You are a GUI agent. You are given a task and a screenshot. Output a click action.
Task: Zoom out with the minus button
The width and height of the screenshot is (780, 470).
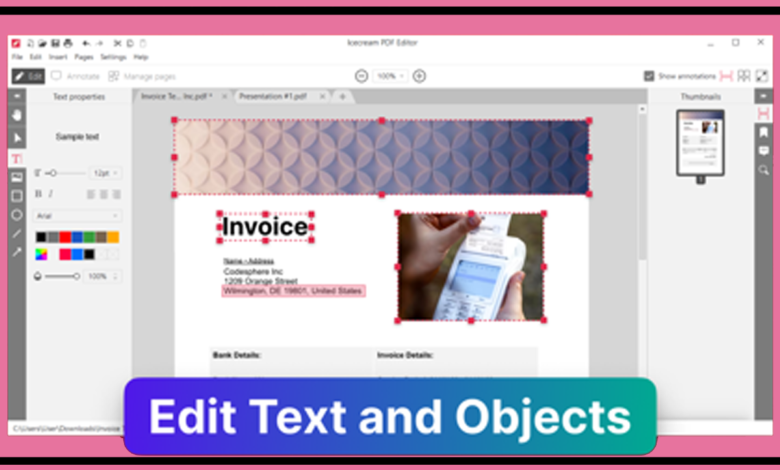tap(362, 76)
